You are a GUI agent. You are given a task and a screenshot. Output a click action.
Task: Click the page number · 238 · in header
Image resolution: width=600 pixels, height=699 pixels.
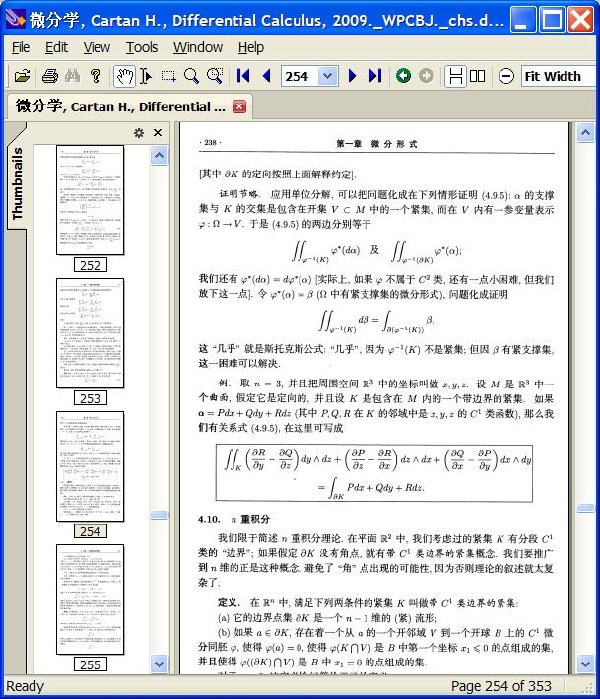click(210, 143)
